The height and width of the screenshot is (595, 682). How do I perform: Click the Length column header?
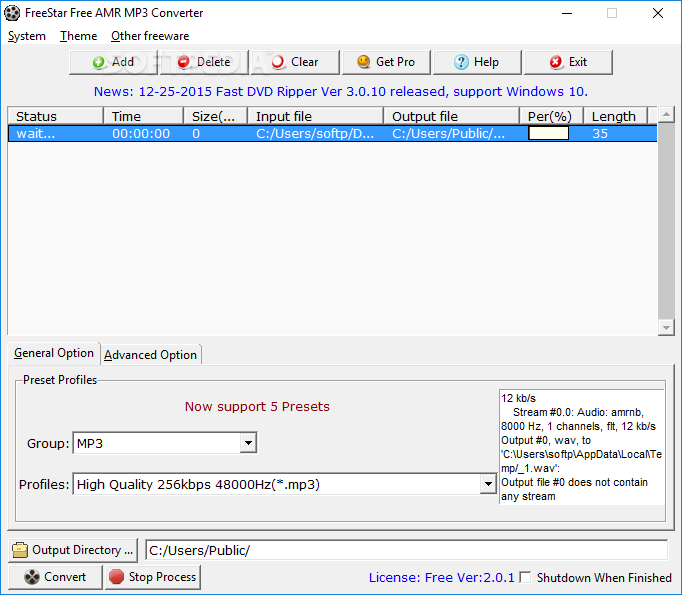click(x=615, y=116)
